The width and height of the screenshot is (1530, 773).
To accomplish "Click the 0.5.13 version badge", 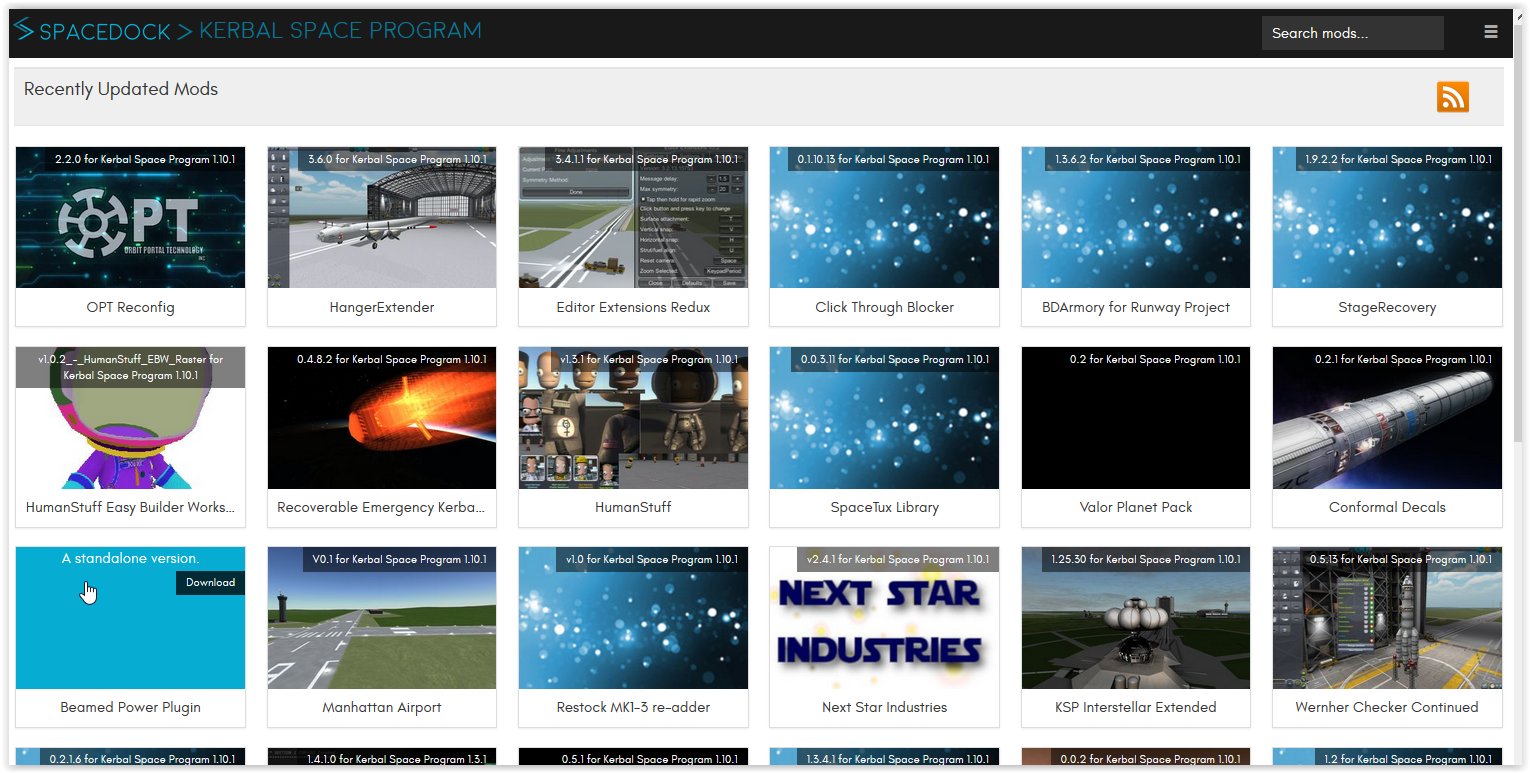I will [1400, 559].
